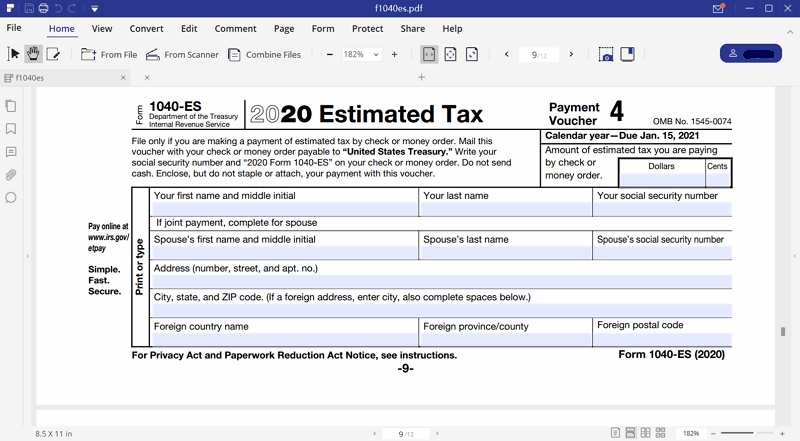800x441 pixels.
Task: Expand the right panel arrow handle
Action: [x=794, y=256]
